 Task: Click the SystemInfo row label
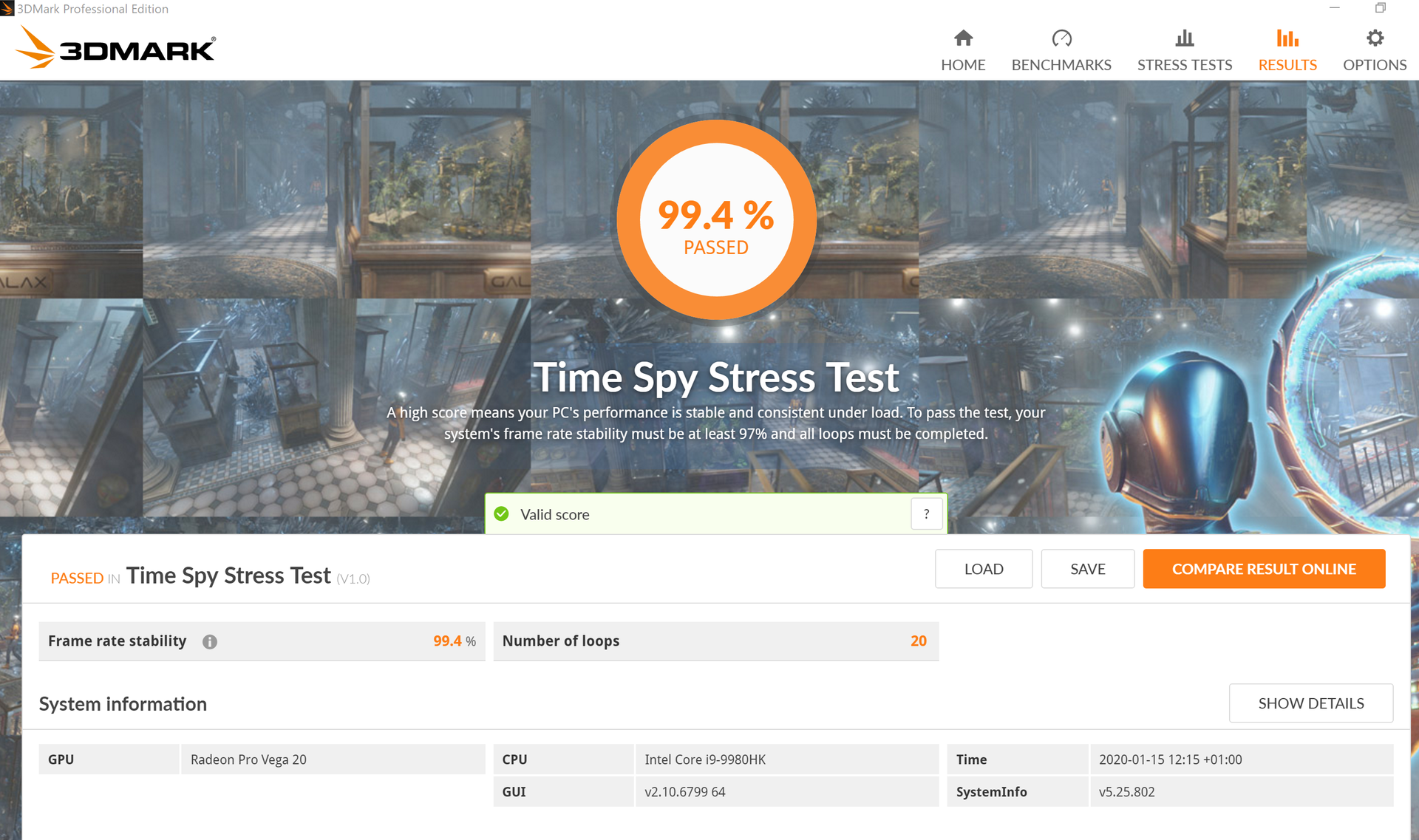click(991, 792)
